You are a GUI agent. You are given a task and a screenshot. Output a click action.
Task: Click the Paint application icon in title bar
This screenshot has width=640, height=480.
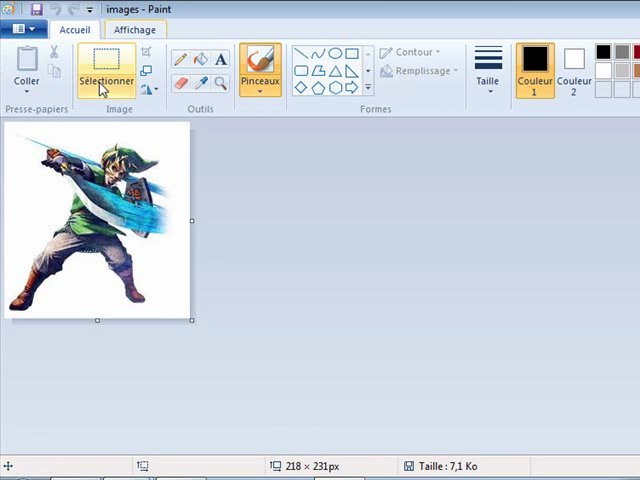[8, 9]
